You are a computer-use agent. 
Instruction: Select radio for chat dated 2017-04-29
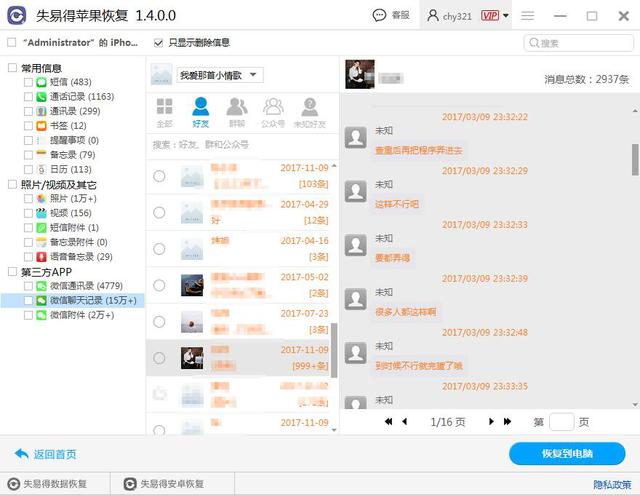point(159,213)
